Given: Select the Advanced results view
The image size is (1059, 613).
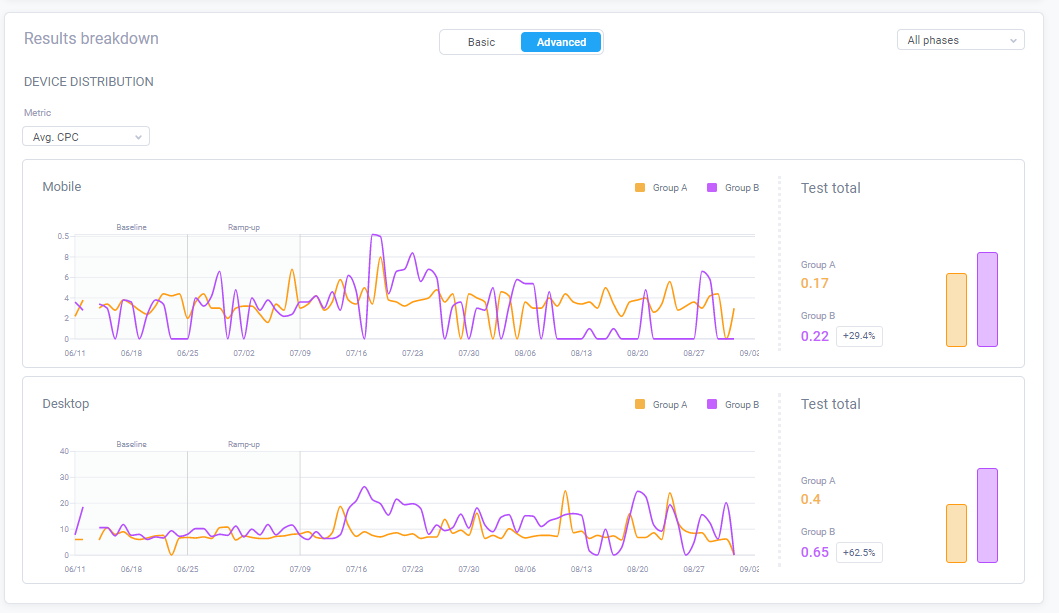Looking at the screenshot, I should pos(561,42).
